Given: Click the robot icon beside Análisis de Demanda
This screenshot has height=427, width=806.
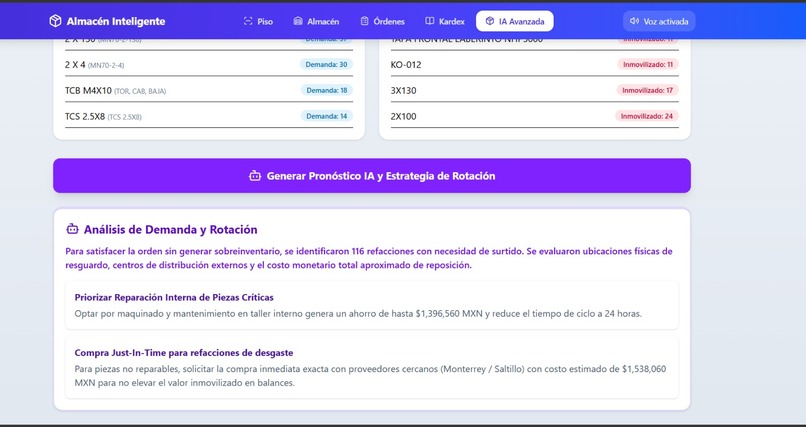Looking at the screenshot, I should tap(72, 229).
